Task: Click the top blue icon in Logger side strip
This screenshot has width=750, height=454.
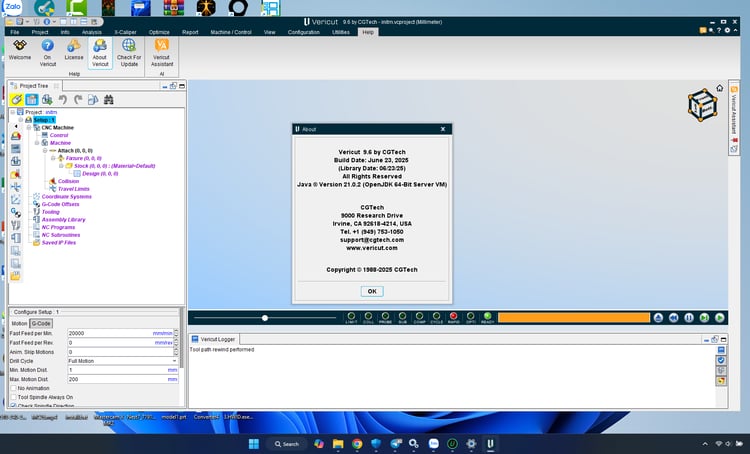Action: [x=721, y=350]
